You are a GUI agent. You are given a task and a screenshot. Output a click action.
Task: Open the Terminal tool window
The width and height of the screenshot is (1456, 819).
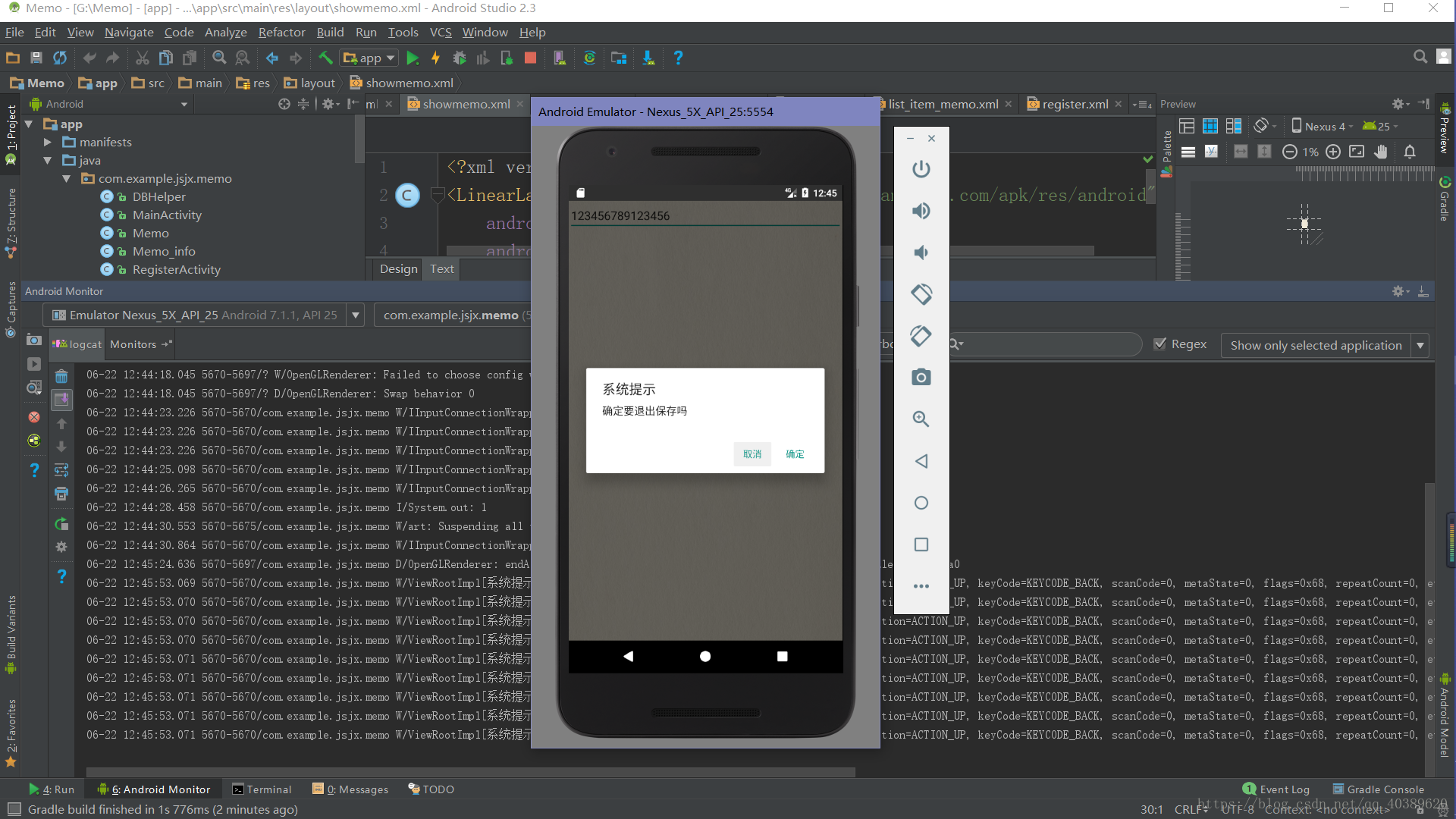click(x=262, y=789)
